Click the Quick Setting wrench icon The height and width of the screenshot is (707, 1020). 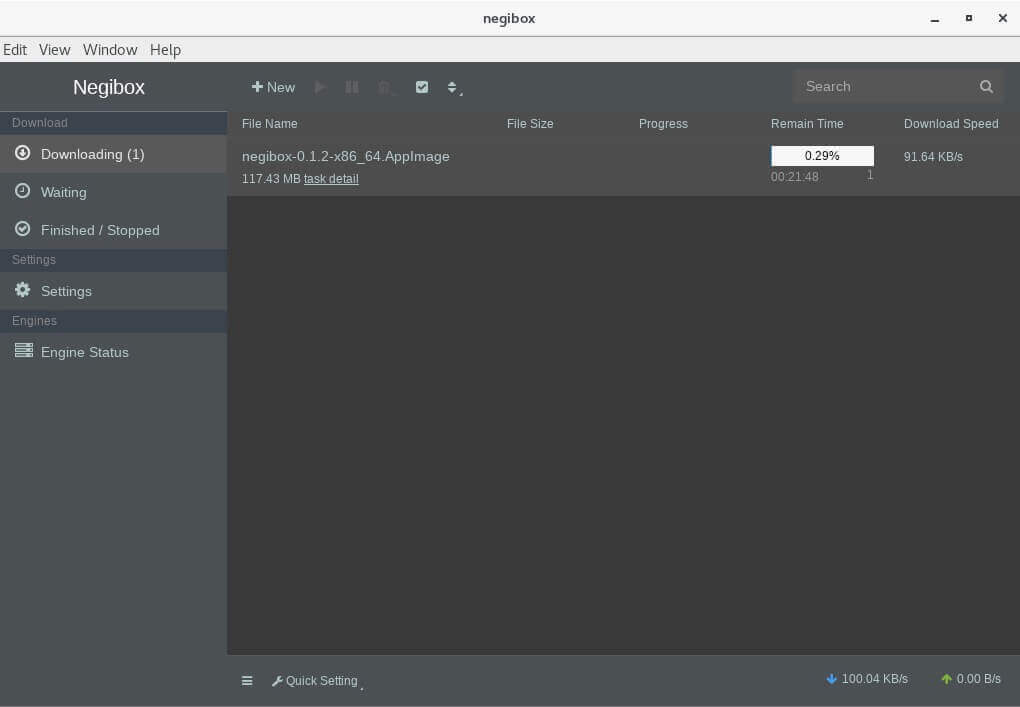pos(277,681)
